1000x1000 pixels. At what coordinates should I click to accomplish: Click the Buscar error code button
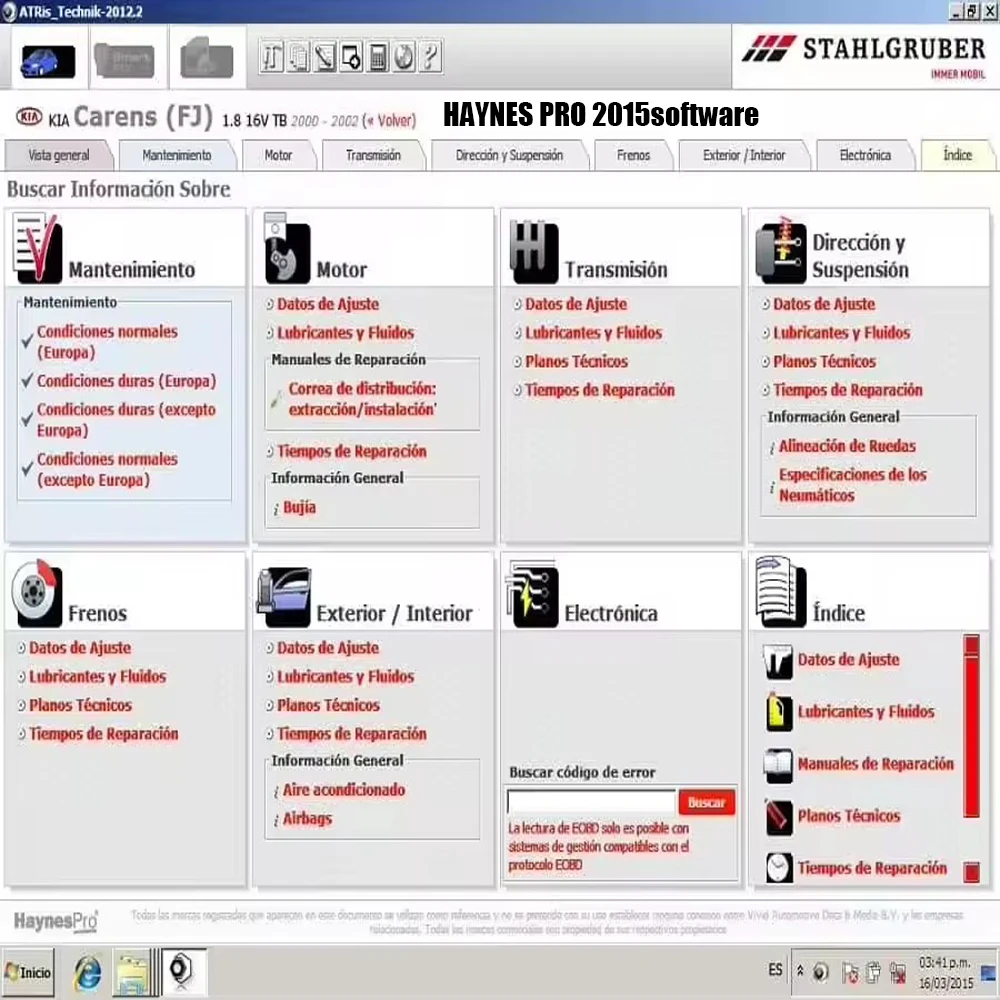707,803
